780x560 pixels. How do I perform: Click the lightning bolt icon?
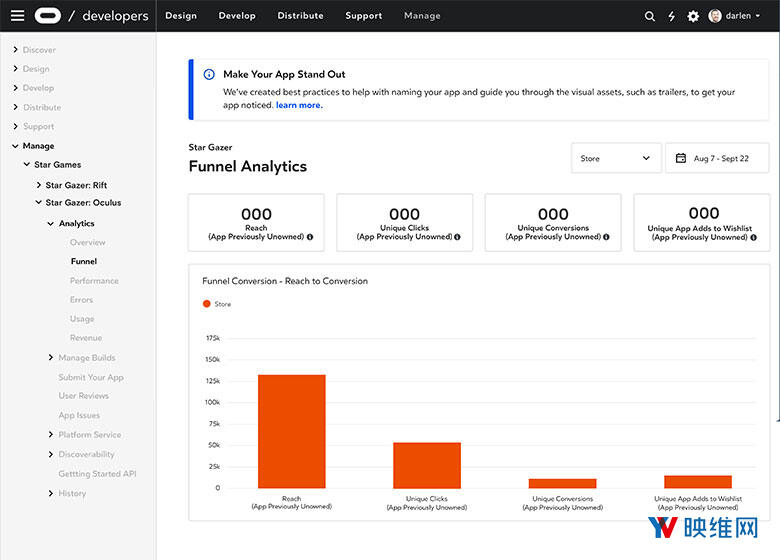[x=671, y=16]
